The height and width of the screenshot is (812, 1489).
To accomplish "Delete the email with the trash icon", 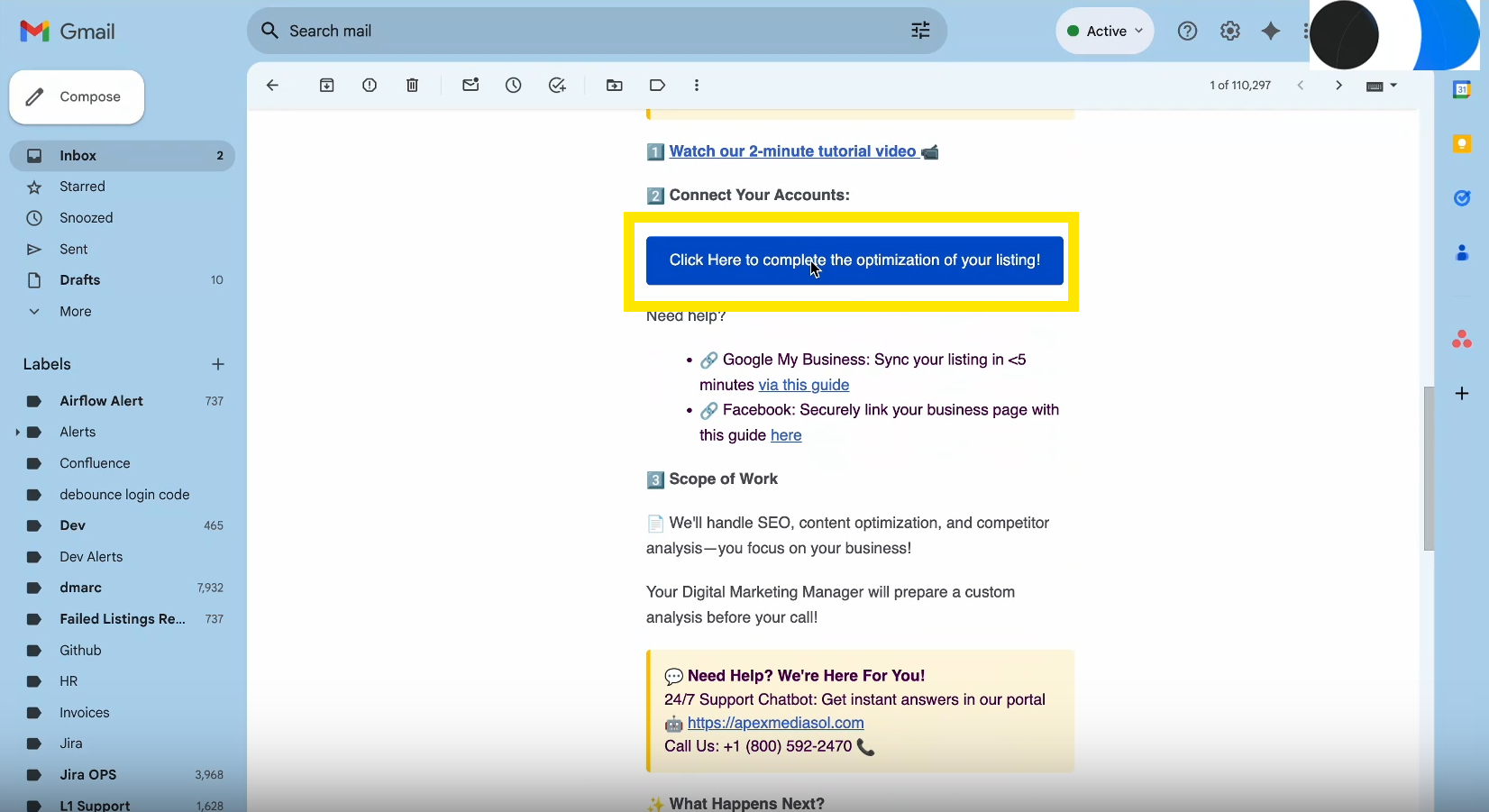I will pos(412,86).
